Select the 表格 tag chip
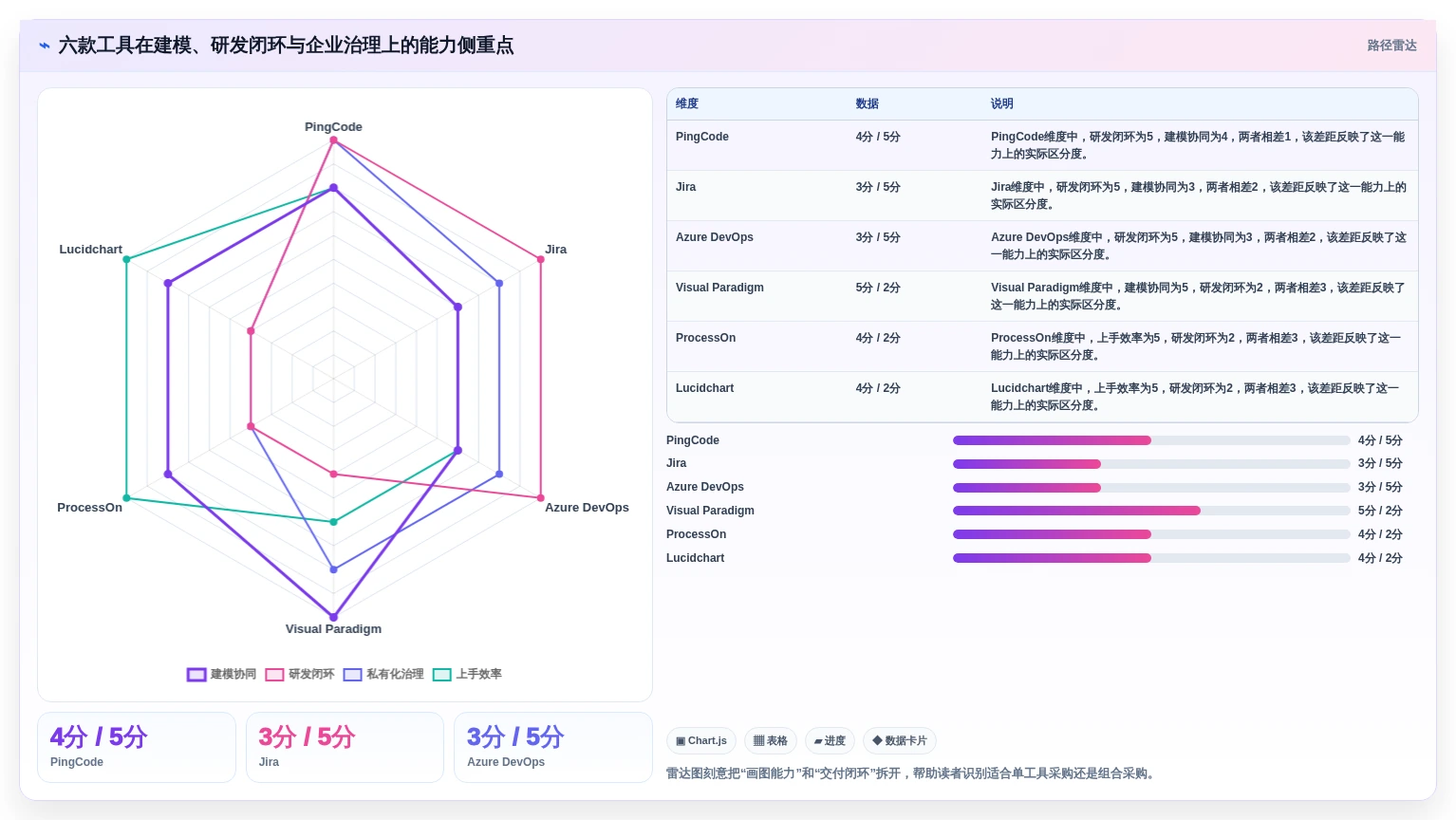1456x820 pixels. point(771,741)
